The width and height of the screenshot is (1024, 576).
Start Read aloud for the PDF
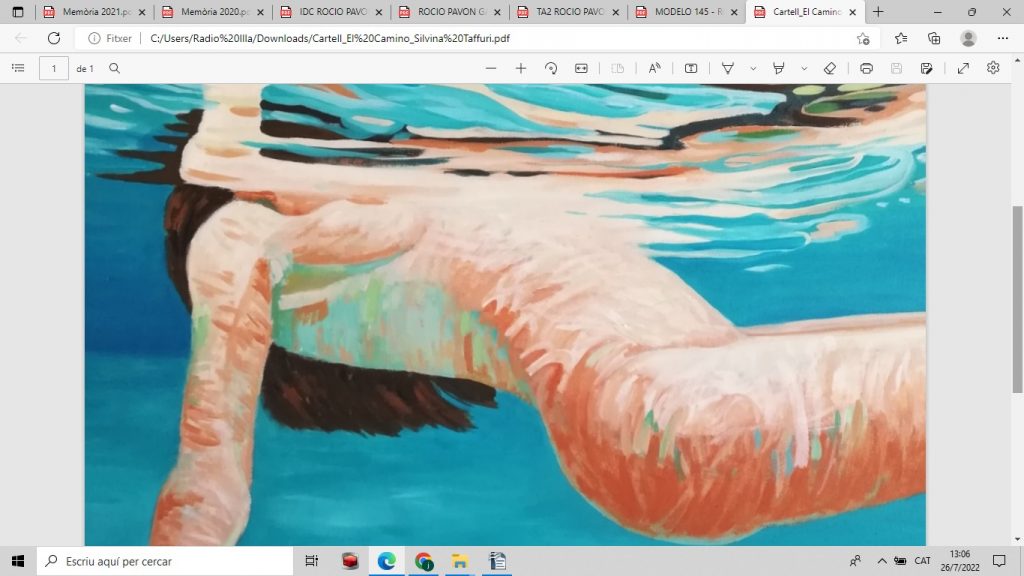pyautogui.click(x=654, y=68)
